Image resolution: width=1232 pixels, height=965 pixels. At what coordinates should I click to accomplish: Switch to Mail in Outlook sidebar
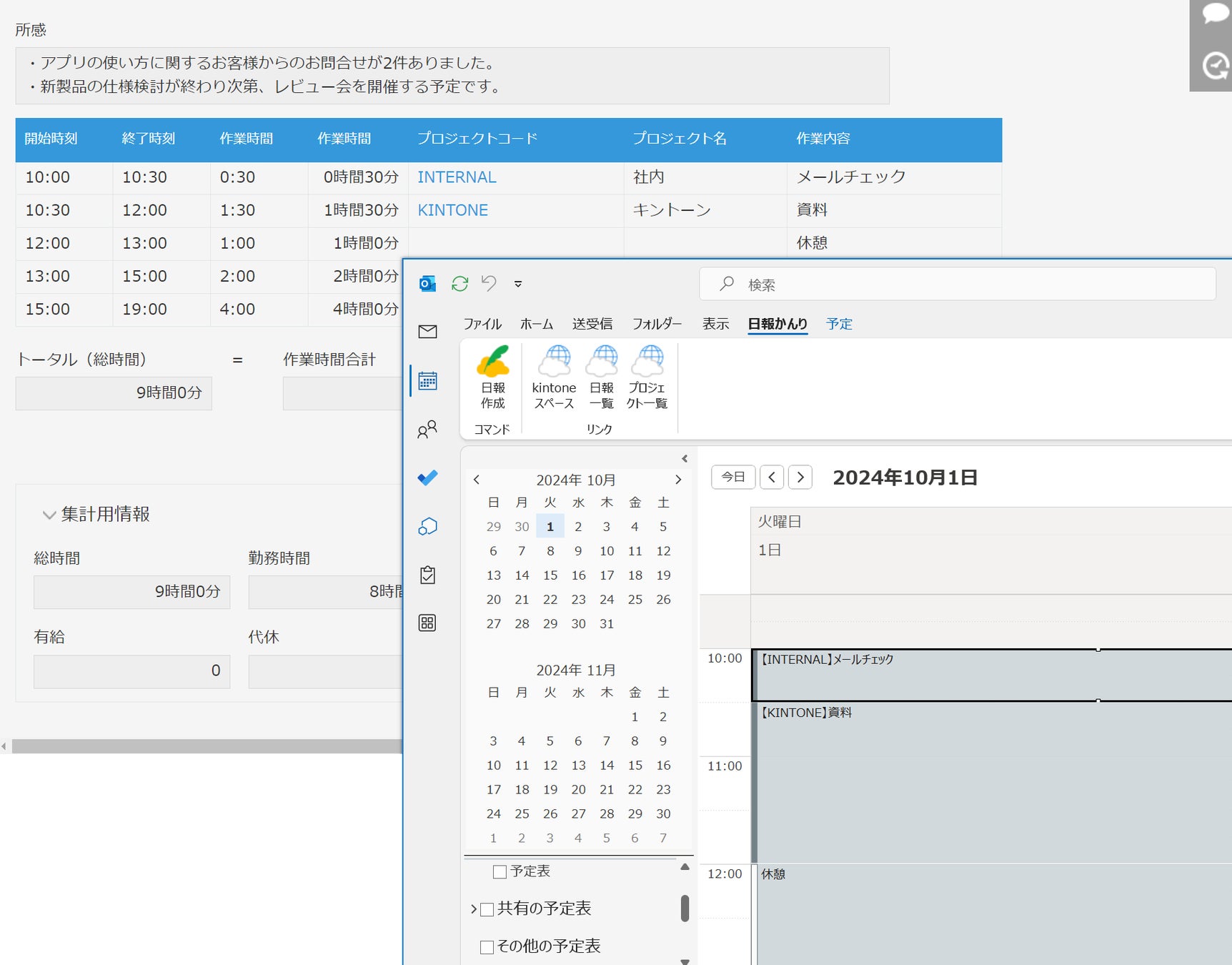(x=427, y=332)
